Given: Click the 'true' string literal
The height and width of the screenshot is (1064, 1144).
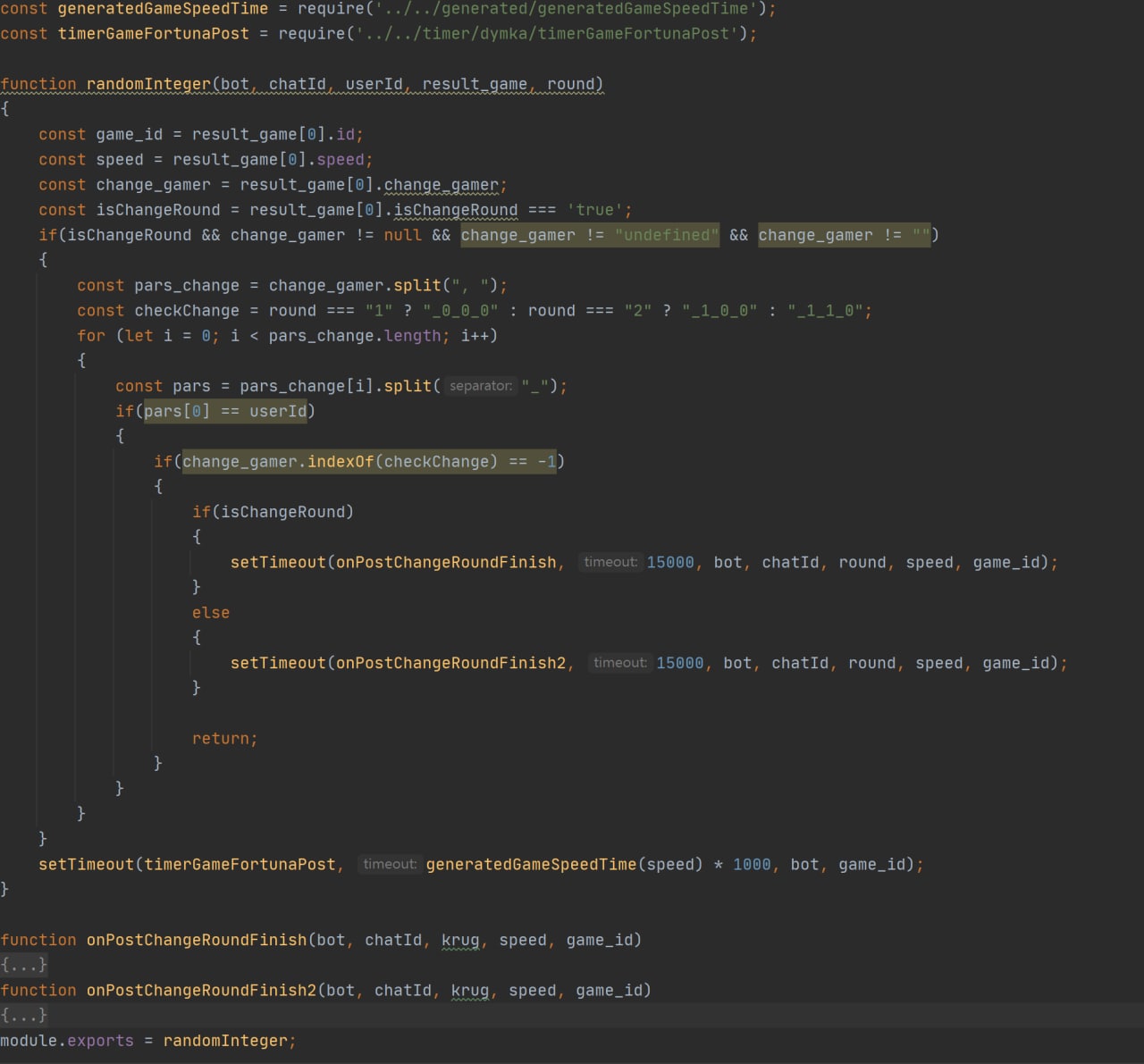Looking at the screenshot, I should click(x=595, y=210).
